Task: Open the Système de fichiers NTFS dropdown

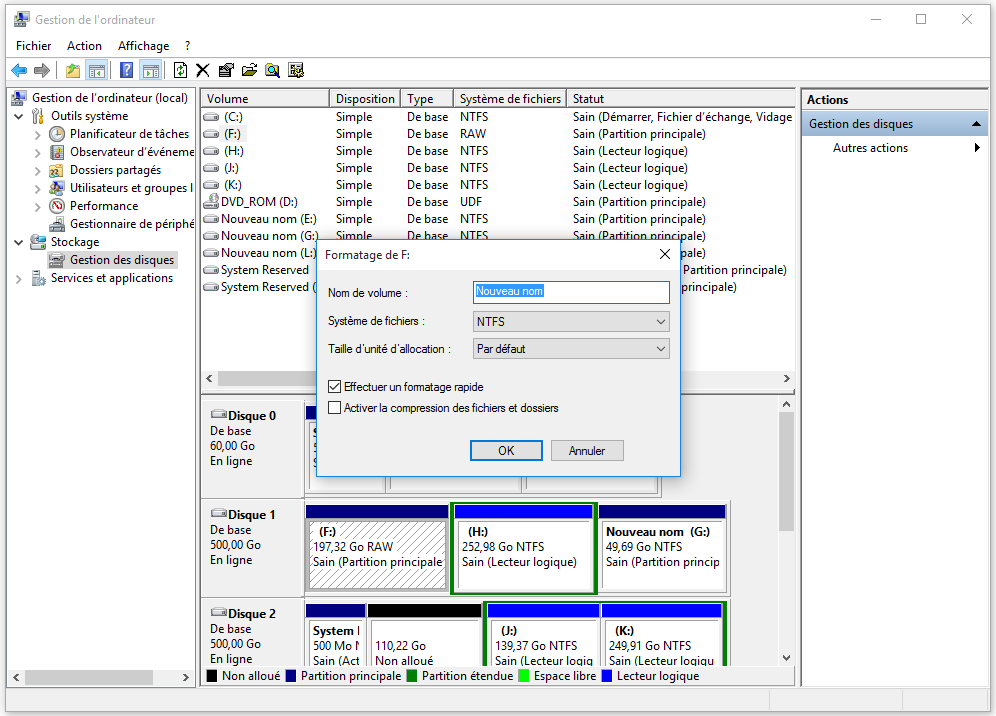Action: [x=571, y=321]
